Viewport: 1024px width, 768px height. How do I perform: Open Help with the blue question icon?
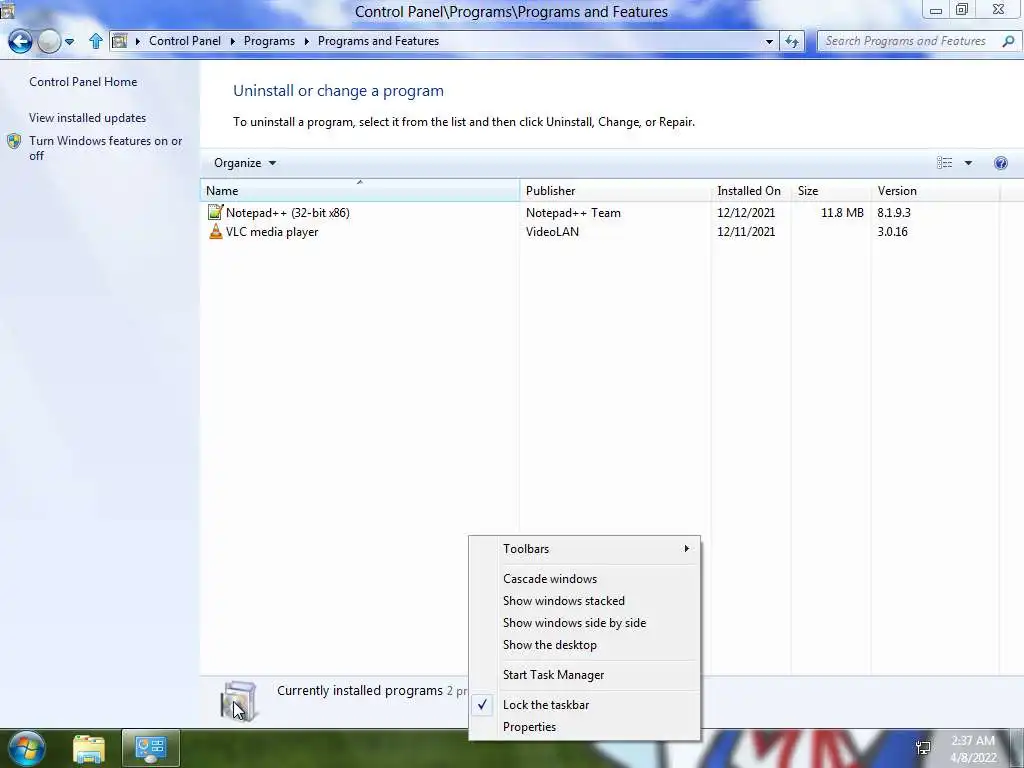1000,163
